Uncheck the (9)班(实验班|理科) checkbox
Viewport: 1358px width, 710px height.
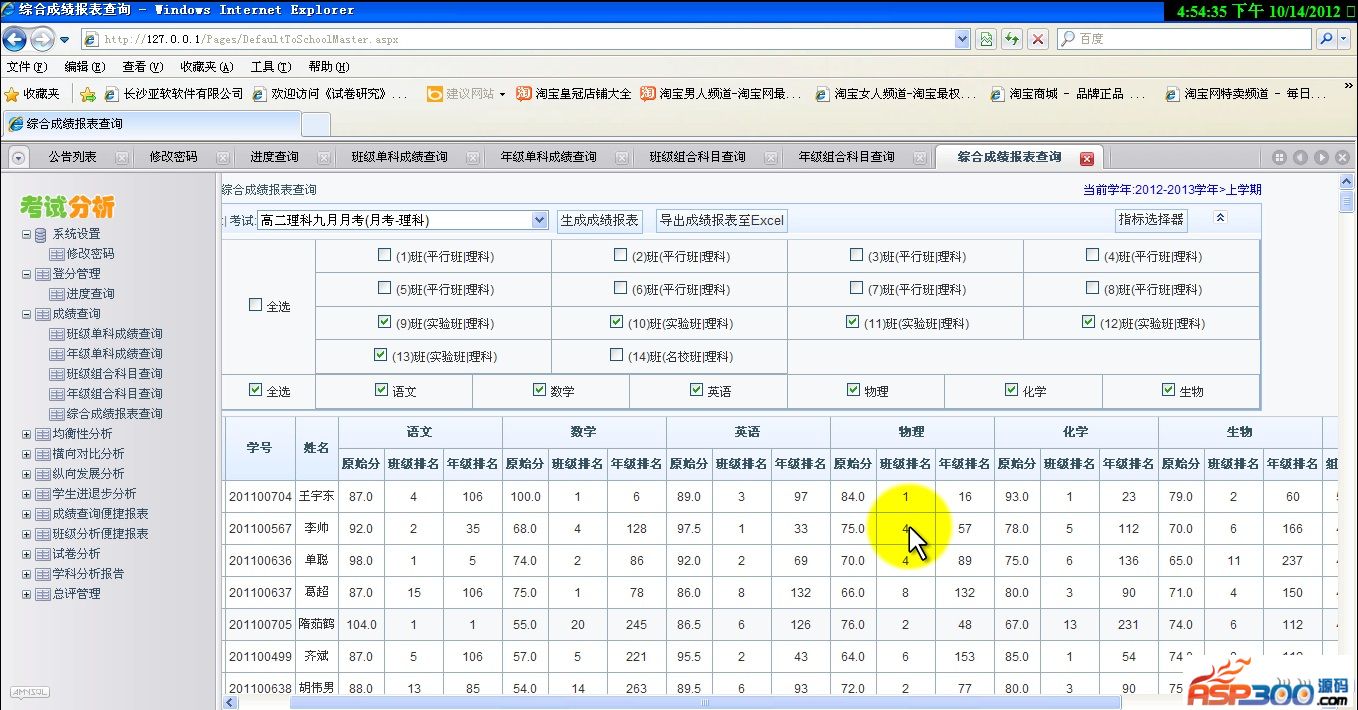coord(384,322)
